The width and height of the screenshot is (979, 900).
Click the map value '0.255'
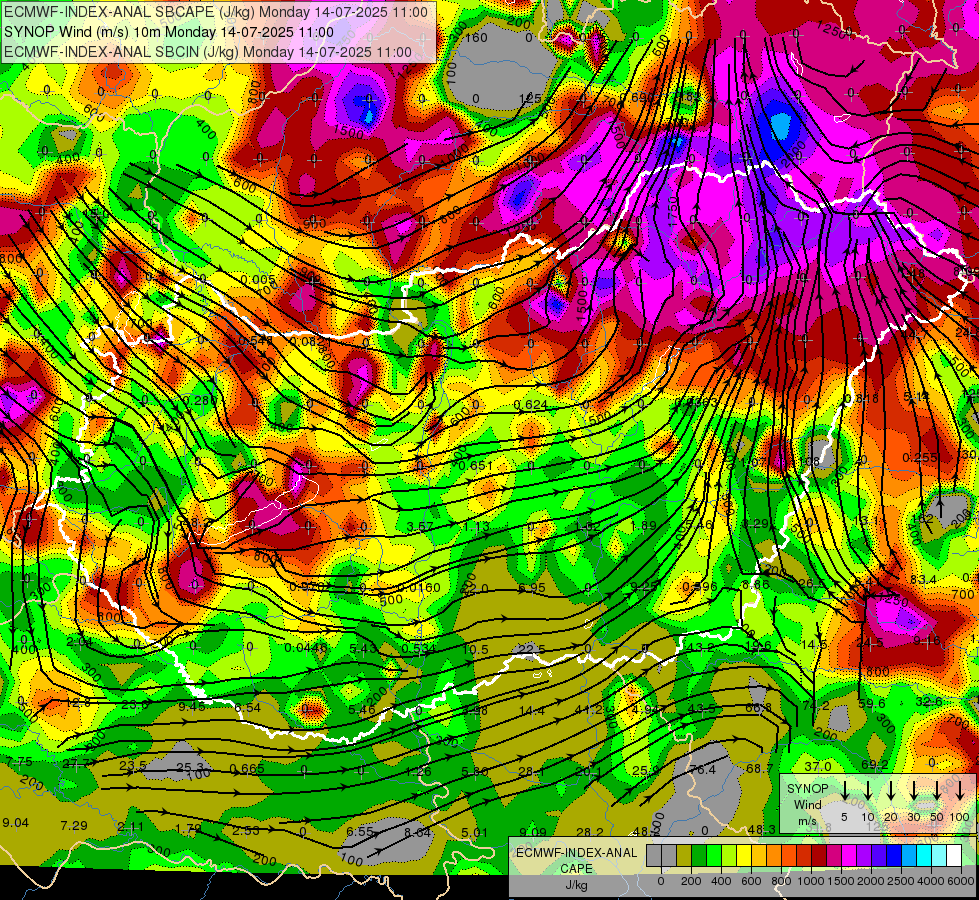(920, 458)
